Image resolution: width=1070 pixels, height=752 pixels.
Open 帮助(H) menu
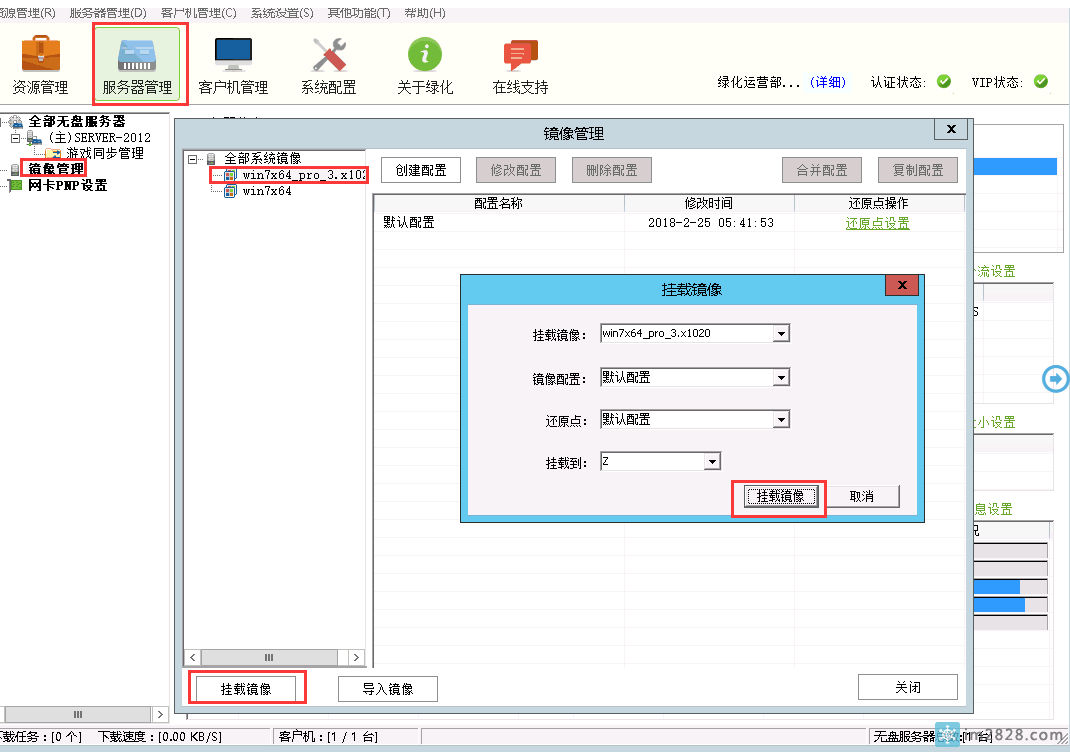[424, 13]
